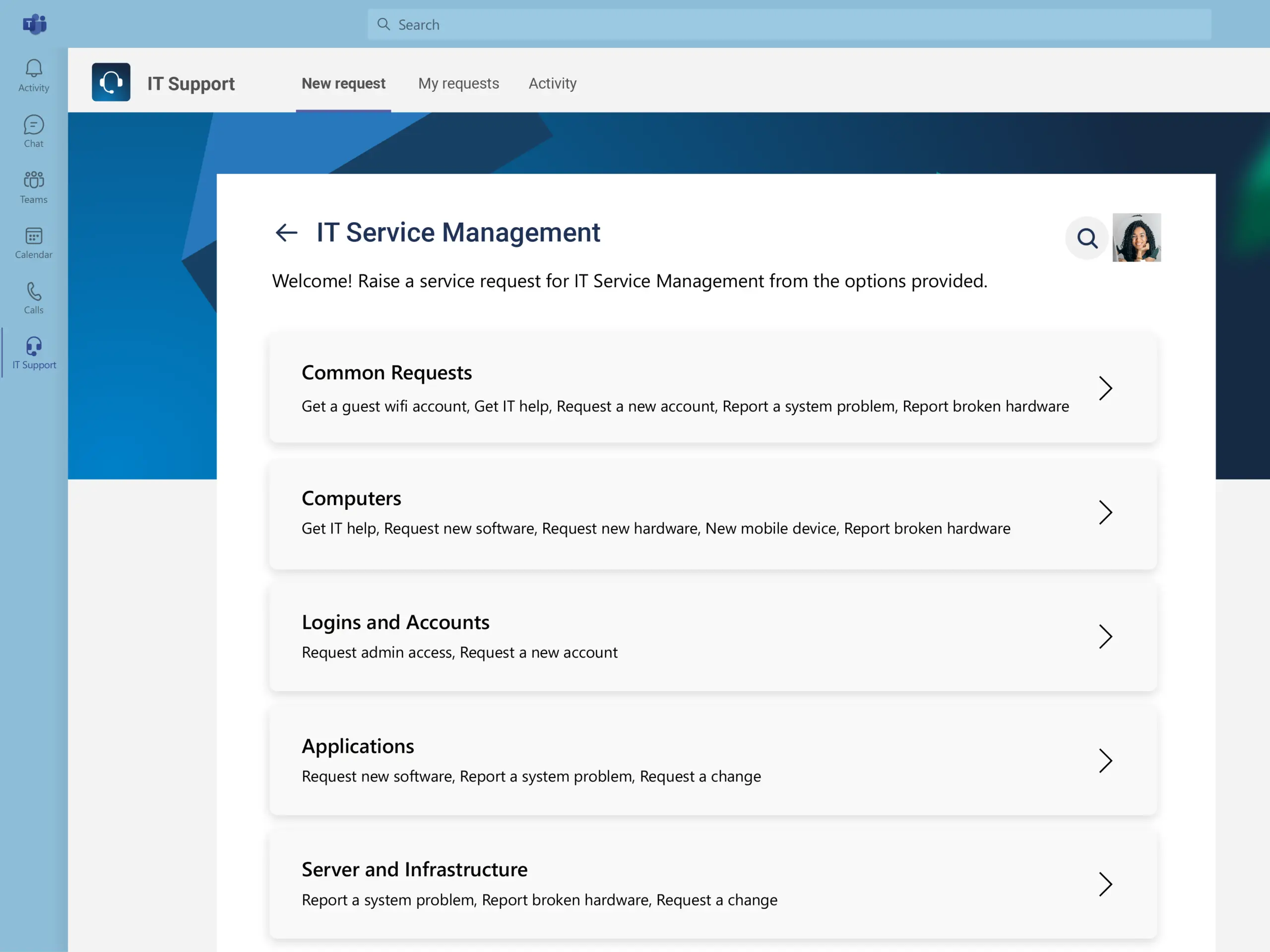Open the Activity bell in the sidebar
Viewport: 1270px width, 952px height.
coord(34,76)
